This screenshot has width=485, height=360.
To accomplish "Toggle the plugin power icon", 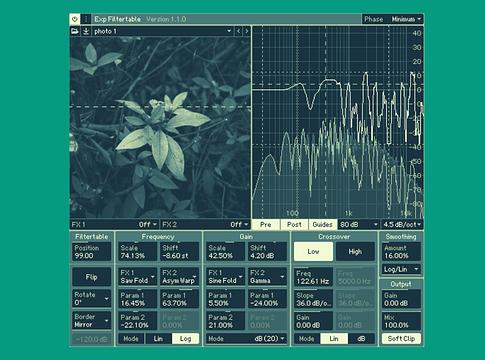I will [x=75, y=19].
